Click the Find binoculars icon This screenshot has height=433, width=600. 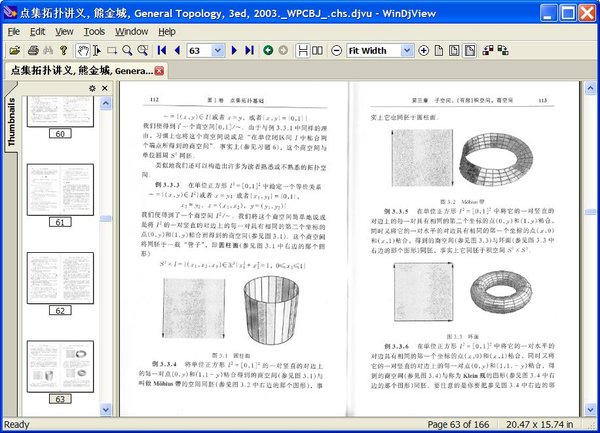48,50
